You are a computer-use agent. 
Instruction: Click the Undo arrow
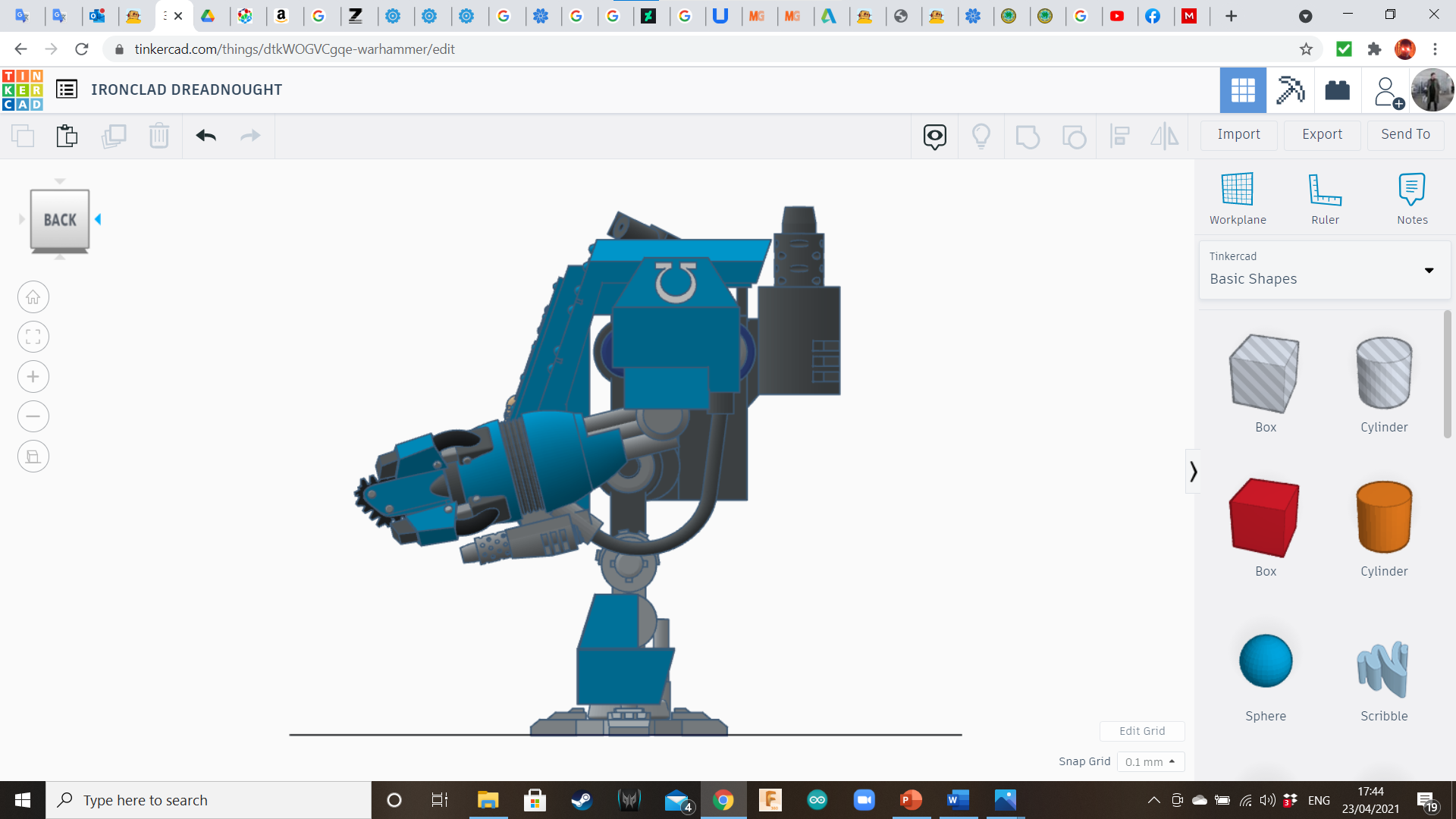(x=206, y=136)
